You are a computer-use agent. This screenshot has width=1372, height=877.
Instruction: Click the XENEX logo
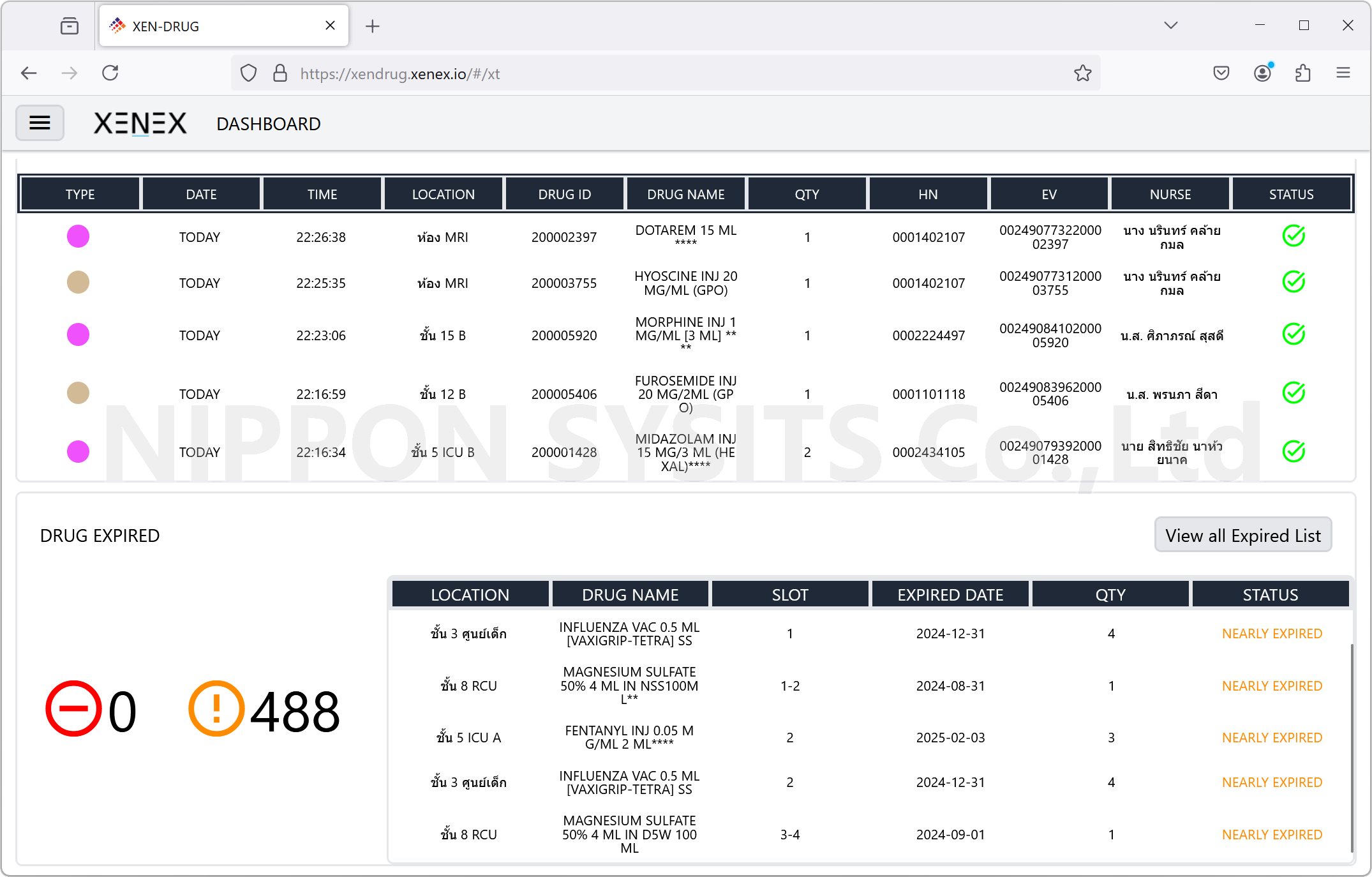(x=140, y=123)
